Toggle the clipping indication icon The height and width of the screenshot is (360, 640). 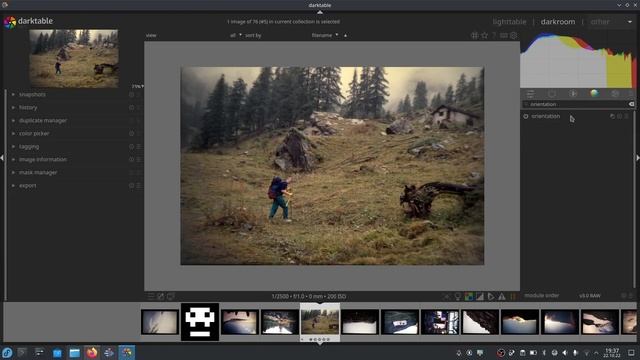480,297
